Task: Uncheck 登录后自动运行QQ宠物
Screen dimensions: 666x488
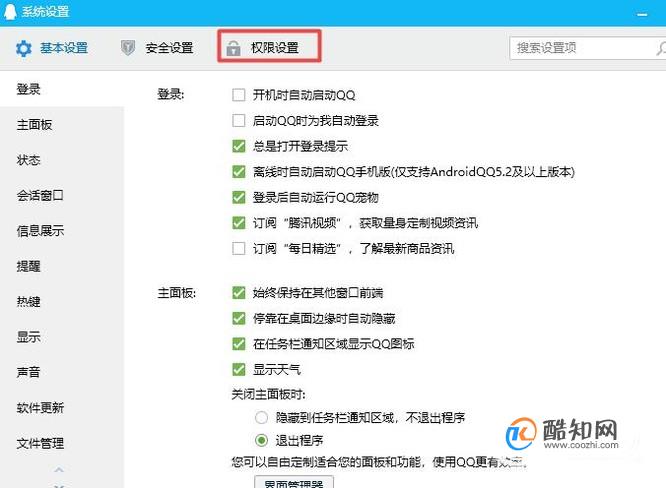Action: click(239, 197)
